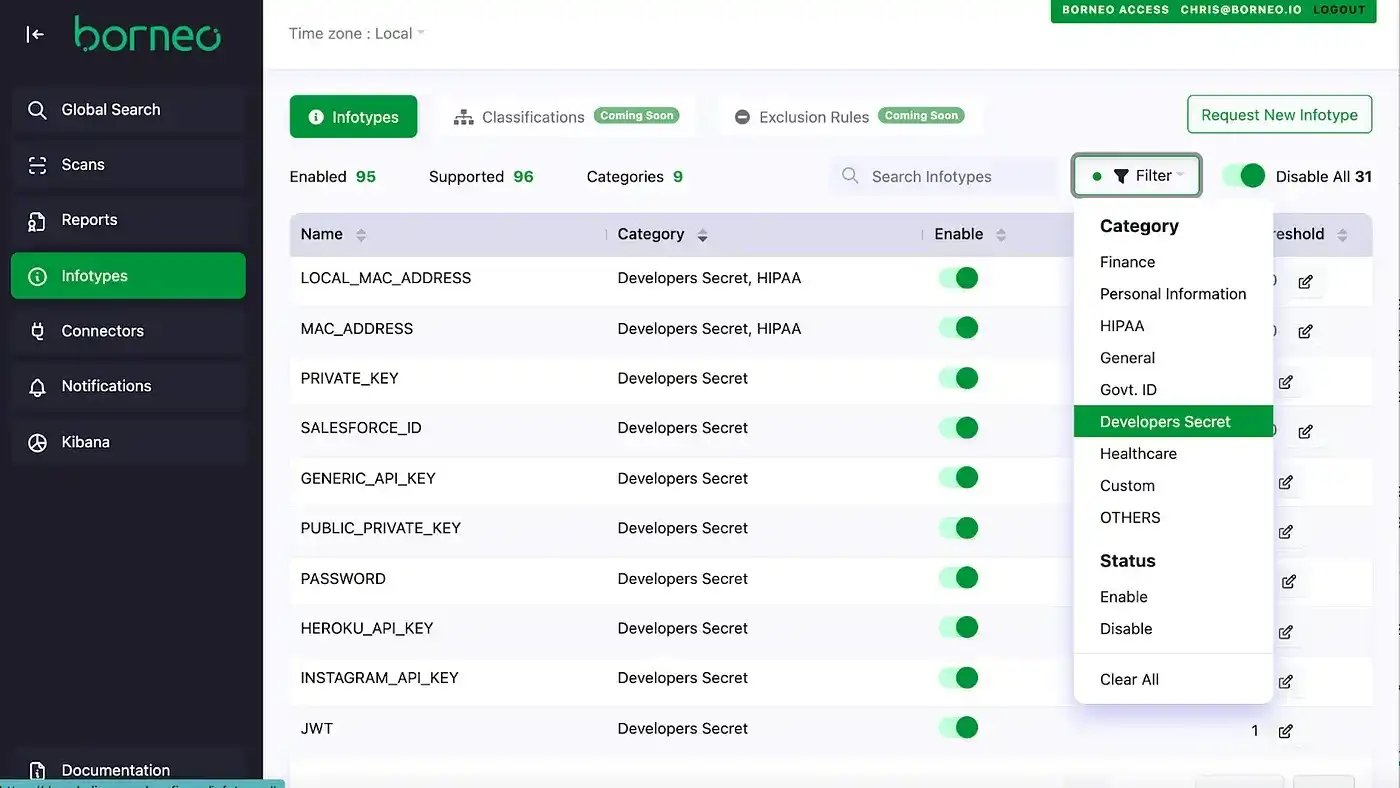Click LOGOUT in the top bar
Screen dimensions: 1400x788
click(1339, 9)
